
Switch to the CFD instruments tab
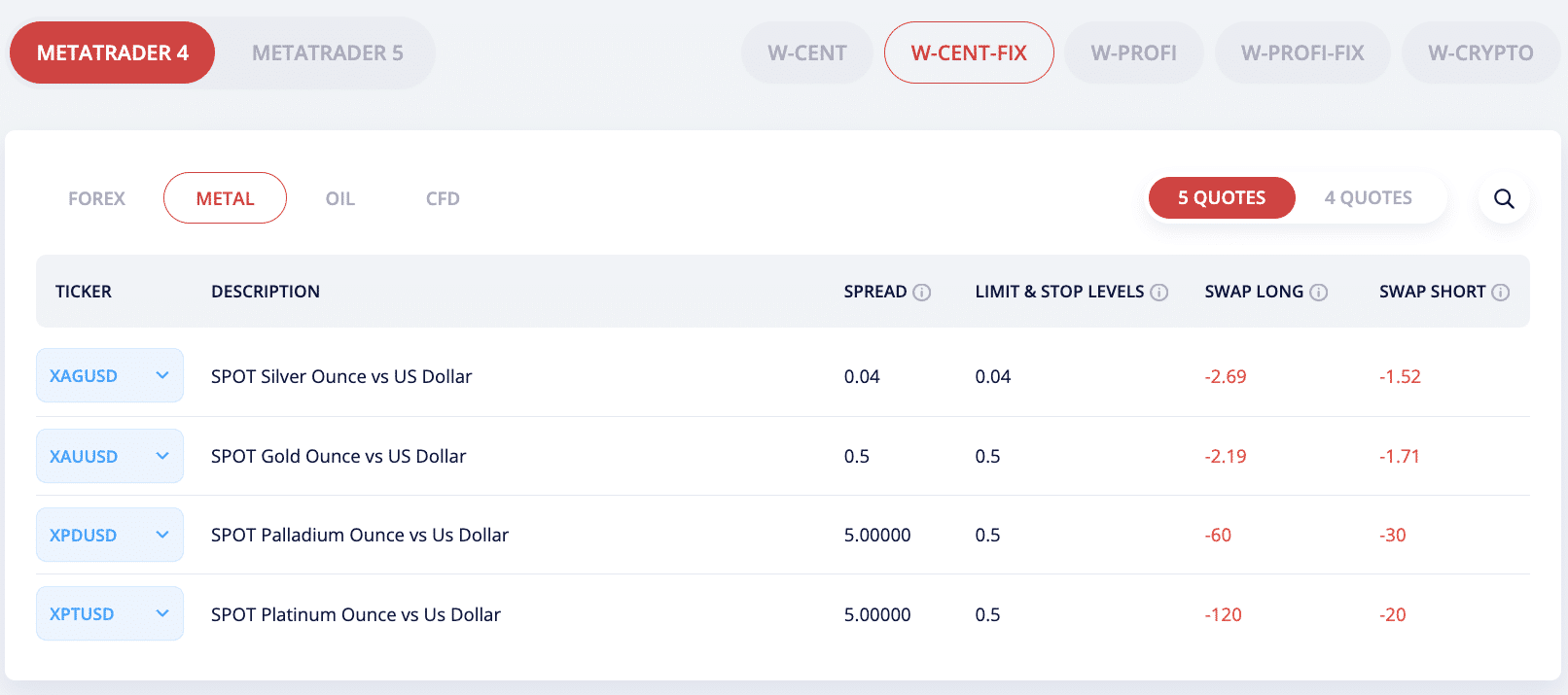coord(443,198)
